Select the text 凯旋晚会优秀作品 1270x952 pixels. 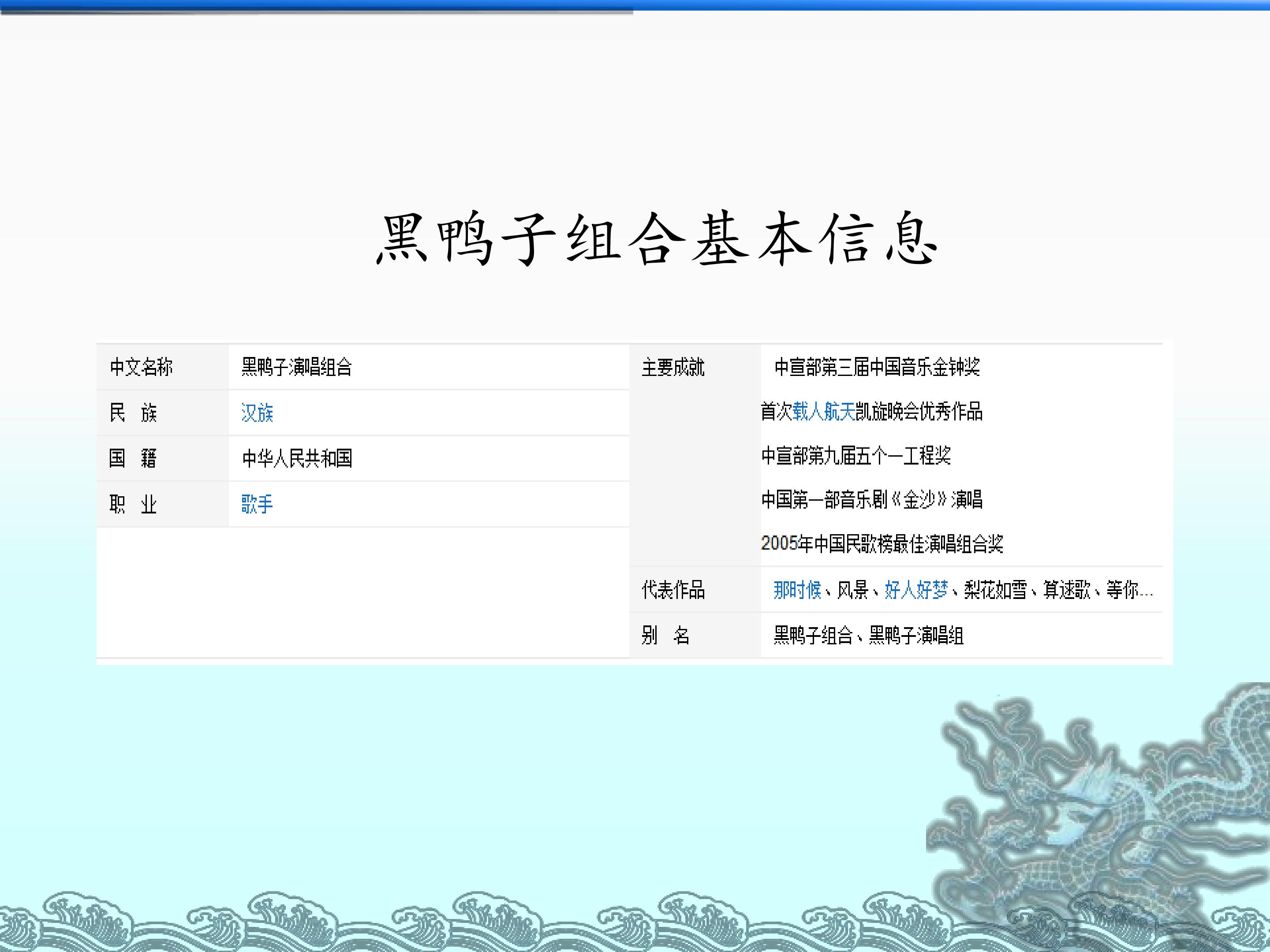click(x=919, y=412)
